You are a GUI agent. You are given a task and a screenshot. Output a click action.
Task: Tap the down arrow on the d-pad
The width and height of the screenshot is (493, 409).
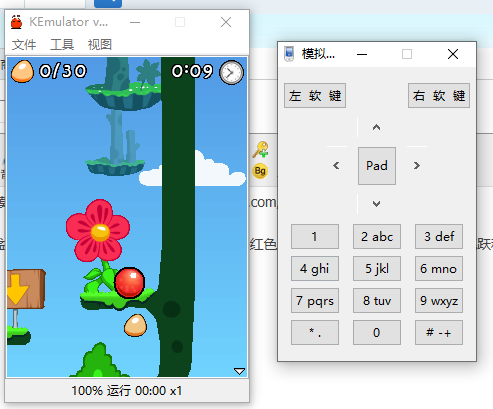click(376, 204)
